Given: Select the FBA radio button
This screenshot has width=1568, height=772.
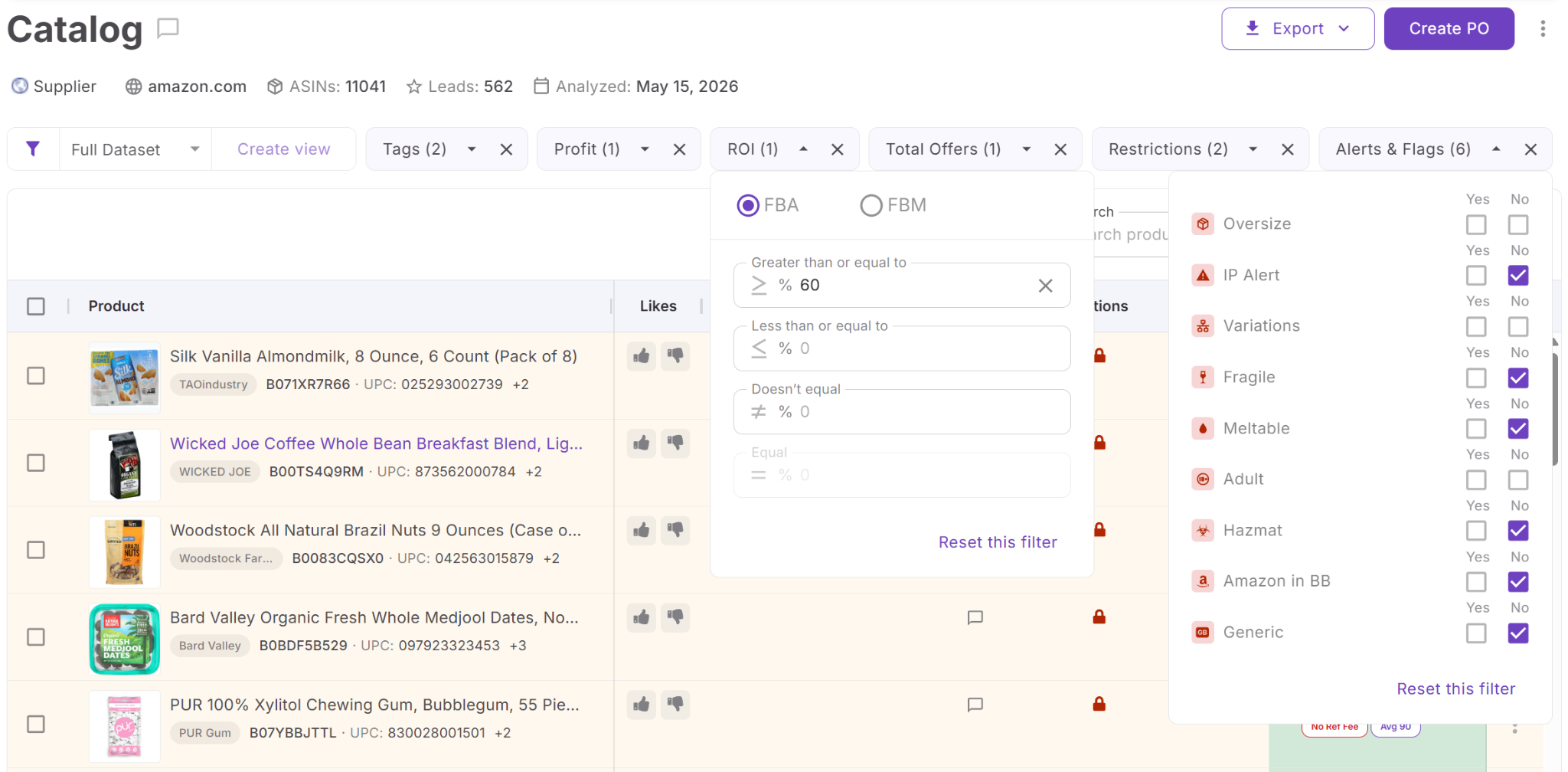Looking at the screenshot, I should click(x=748, y=205).
